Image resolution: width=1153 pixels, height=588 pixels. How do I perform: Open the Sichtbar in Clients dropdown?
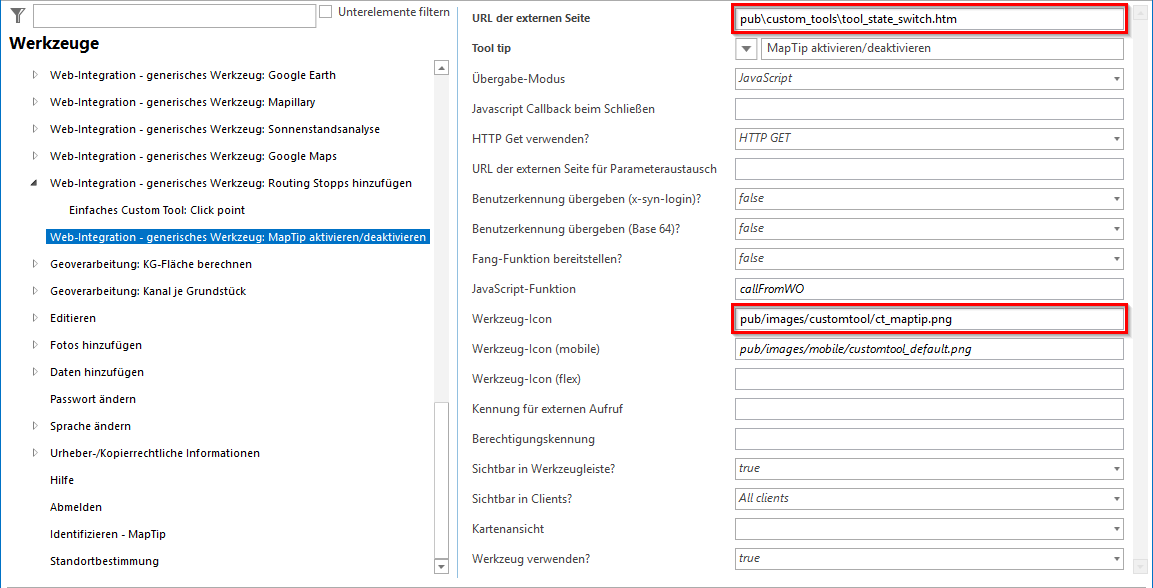1115,498
